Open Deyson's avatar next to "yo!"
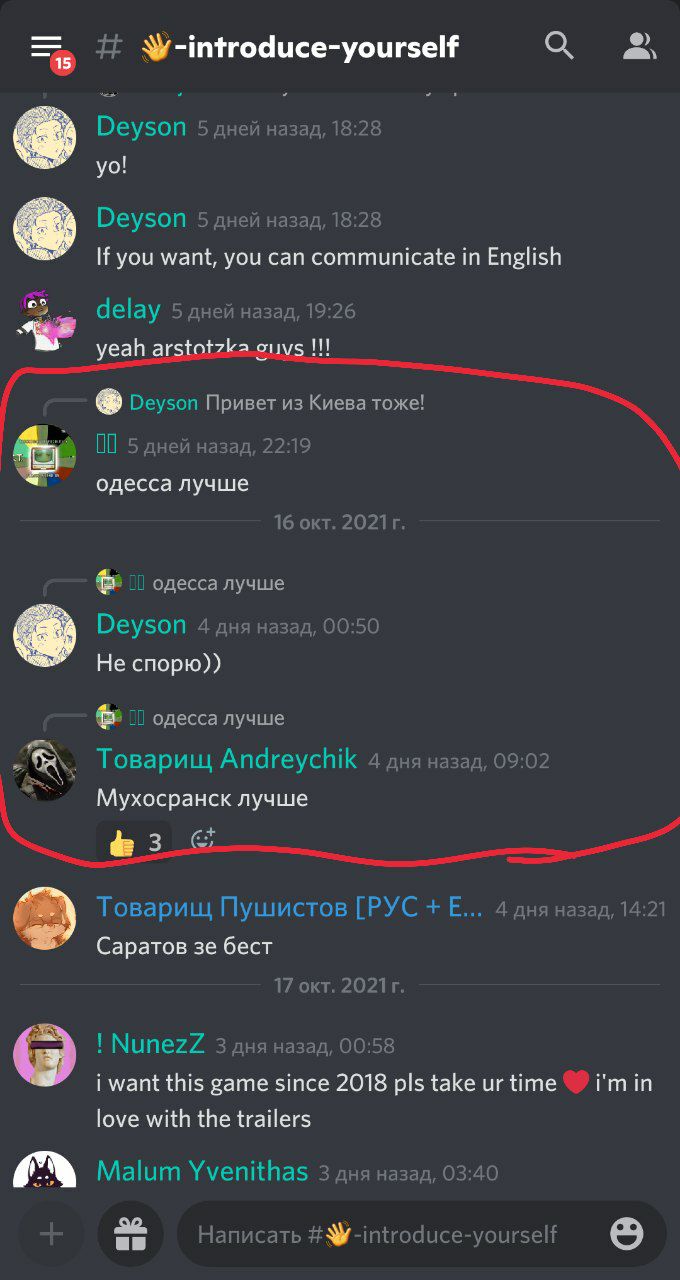 pos(45,138)
